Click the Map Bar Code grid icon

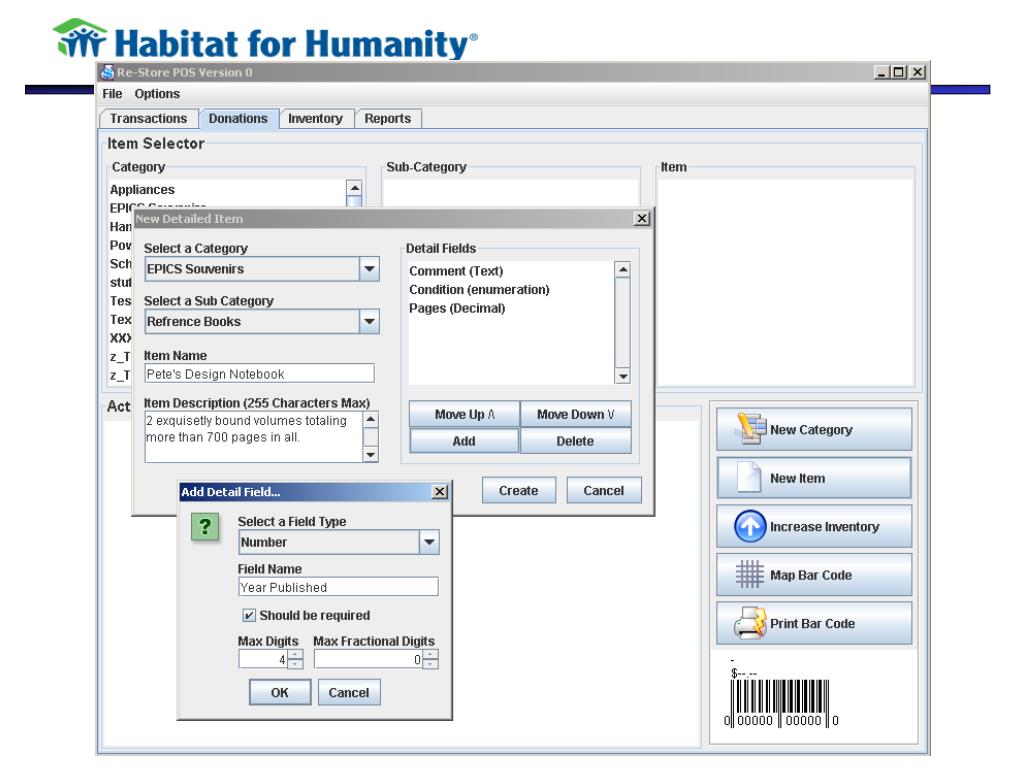(749, 575)
